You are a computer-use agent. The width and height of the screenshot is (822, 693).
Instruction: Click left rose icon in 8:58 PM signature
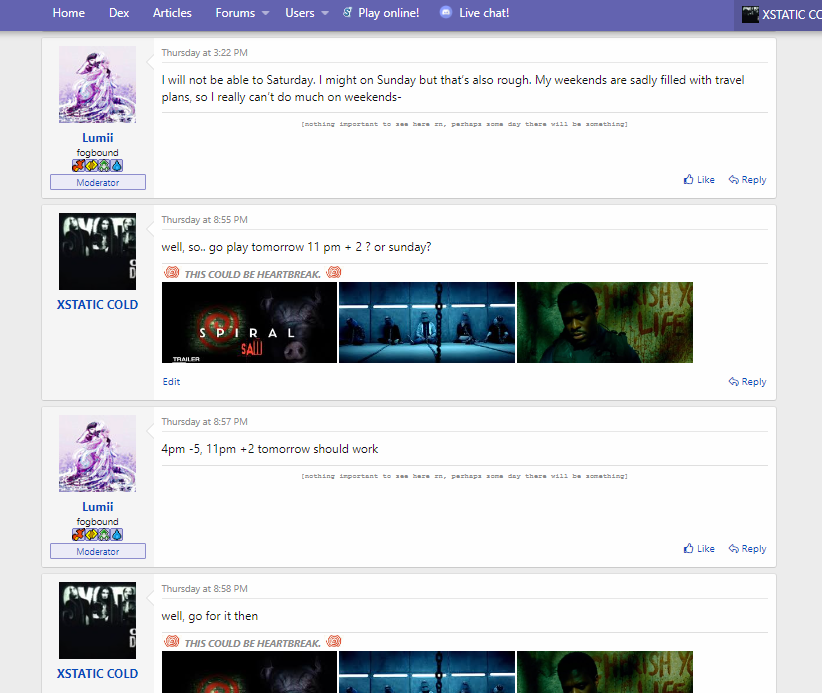171,642
